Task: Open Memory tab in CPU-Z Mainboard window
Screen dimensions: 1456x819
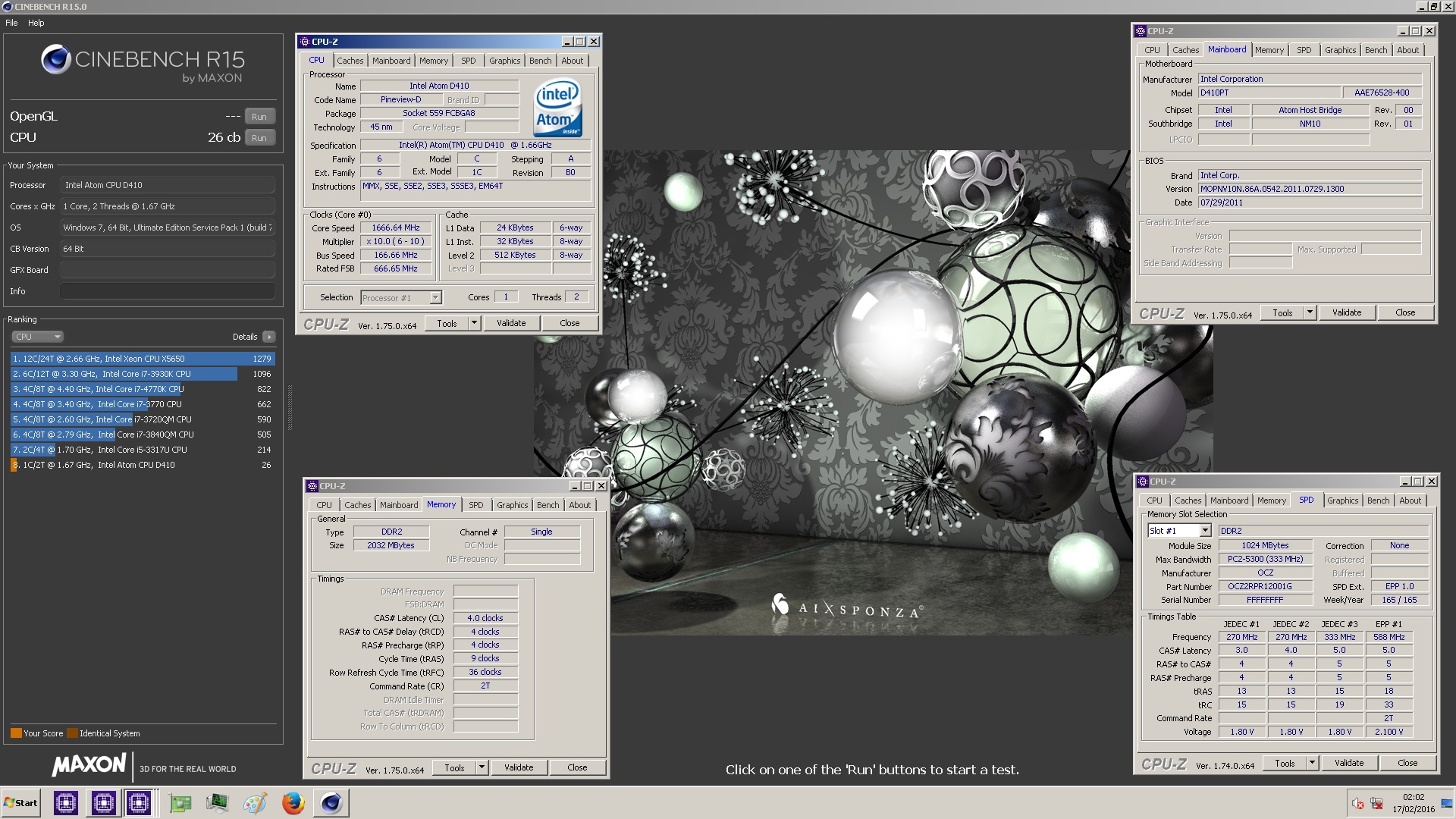Action: [x=1269, y=50]
